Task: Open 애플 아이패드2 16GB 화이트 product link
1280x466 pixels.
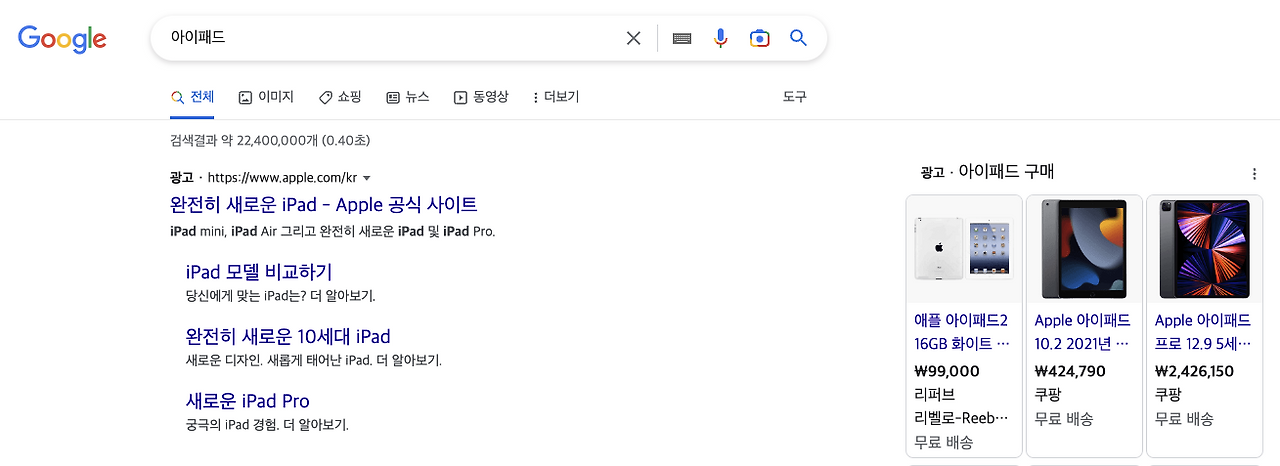Action: 962,332
